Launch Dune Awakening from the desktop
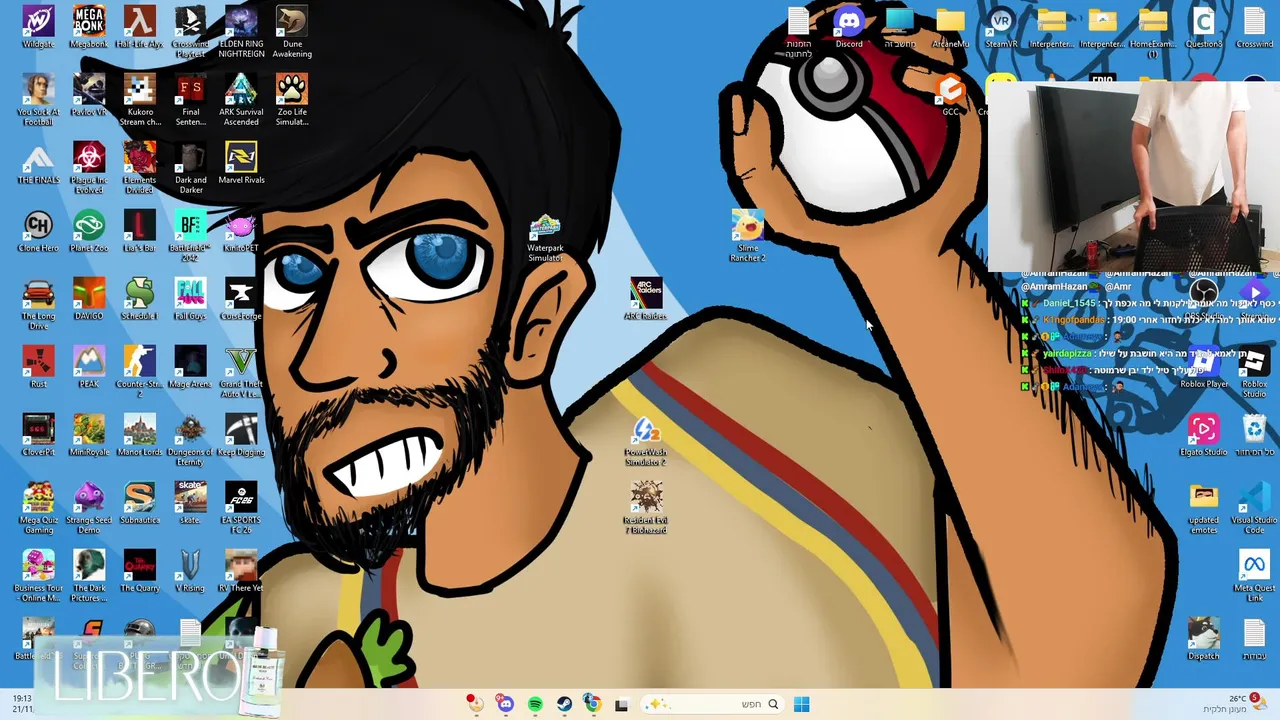The width and height of the screenshot is (1280, 720). click(292, 32)
